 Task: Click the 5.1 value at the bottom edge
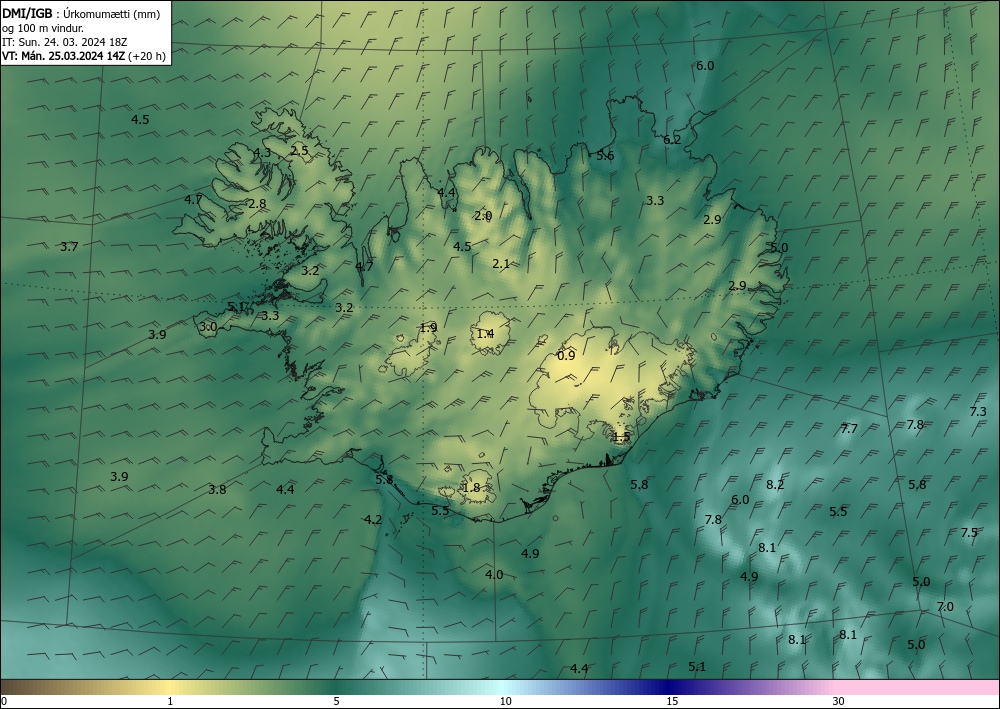698,666
